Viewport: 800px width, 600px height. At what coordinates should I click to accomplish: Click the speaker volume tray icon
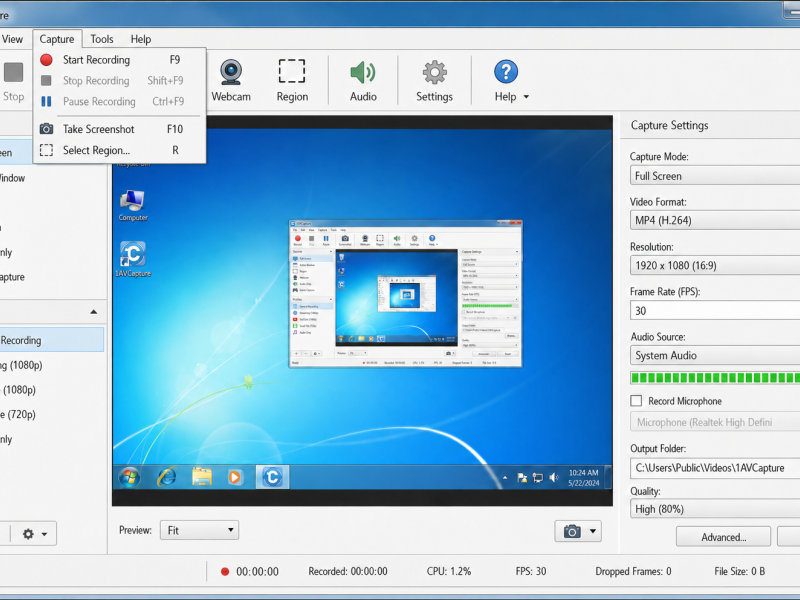tap(554, 478)
